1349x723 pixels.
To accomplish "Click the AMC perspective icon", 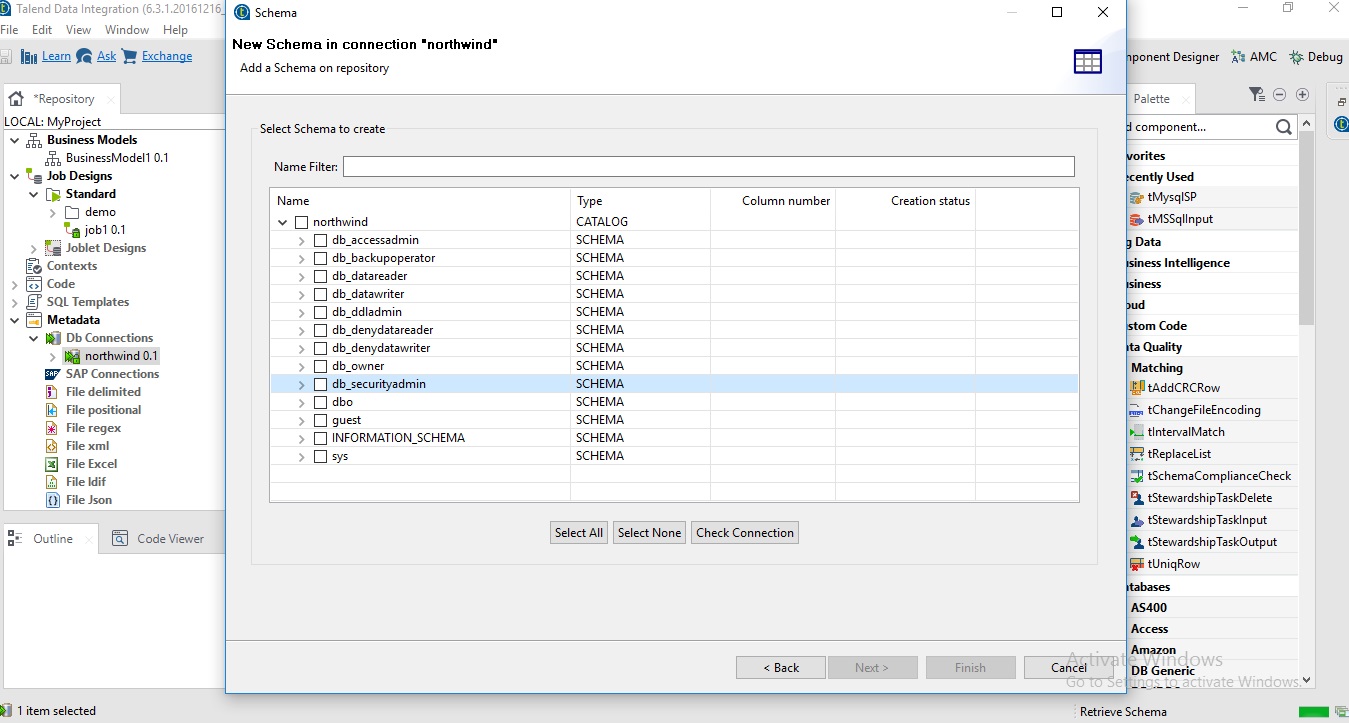I will (x=1238, y=57).
